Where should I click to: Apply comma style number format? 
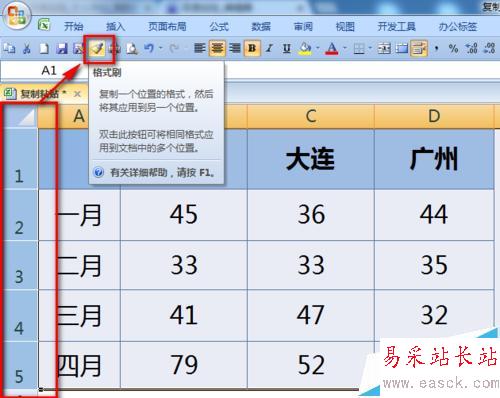click(436, 49)
